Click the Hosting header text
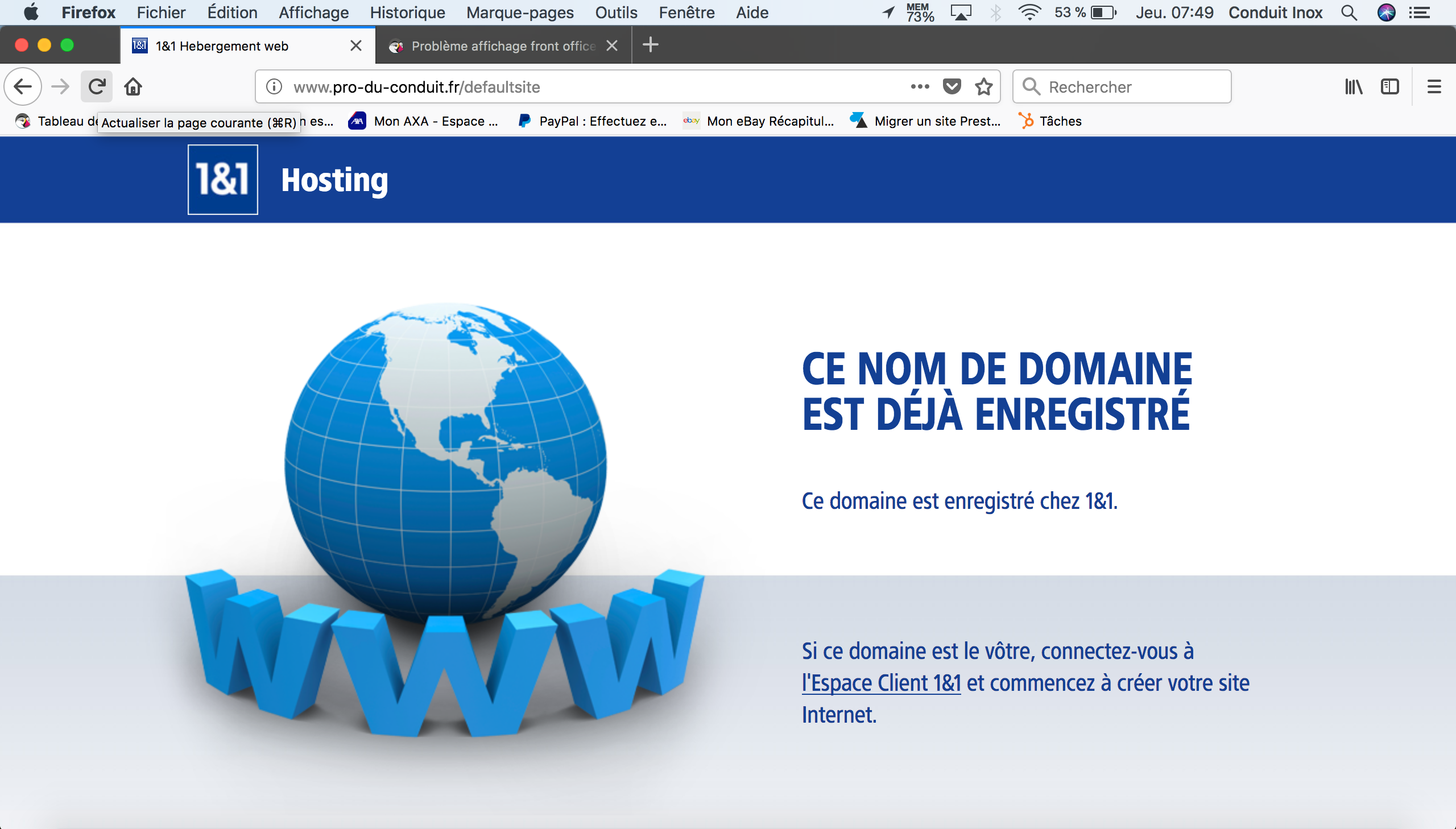Viewport: 1456px width, 829px height. 335,180
